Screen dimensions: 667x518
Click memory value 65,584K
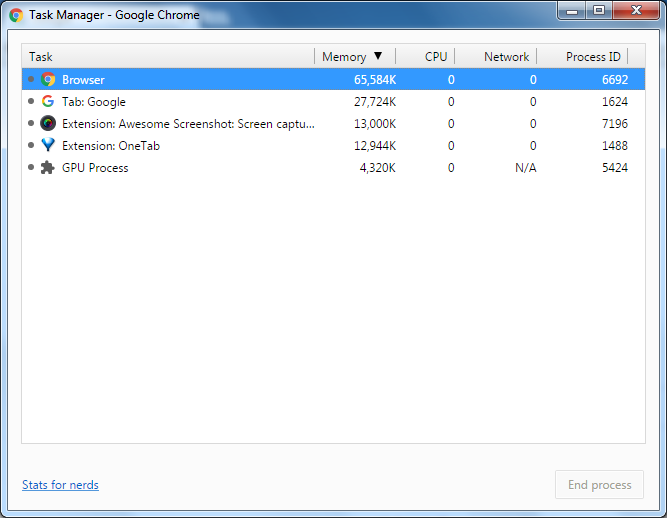(375, 80)
